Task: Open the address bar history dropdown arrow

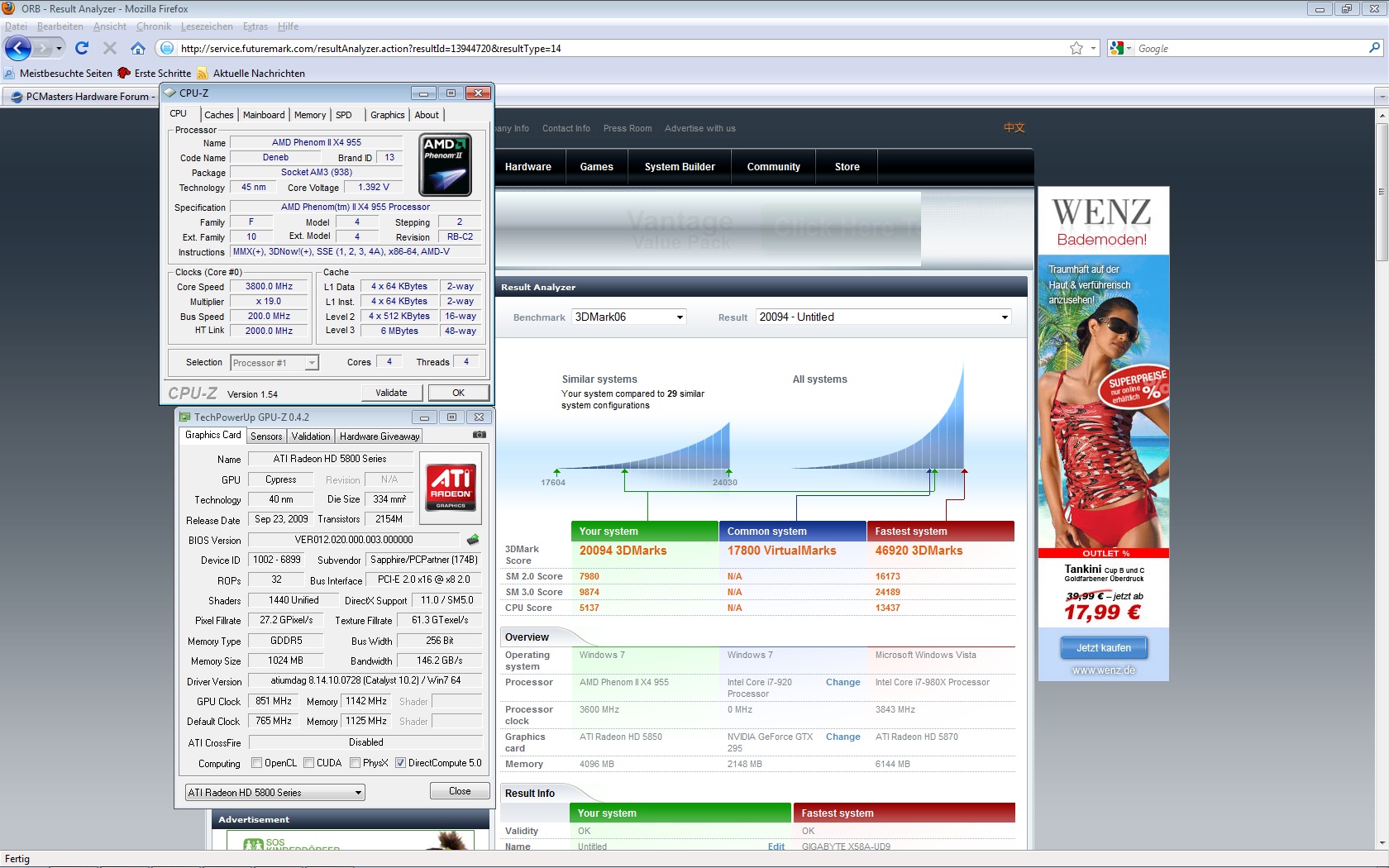Action: pyautogui.click(x=1093, y=48)
